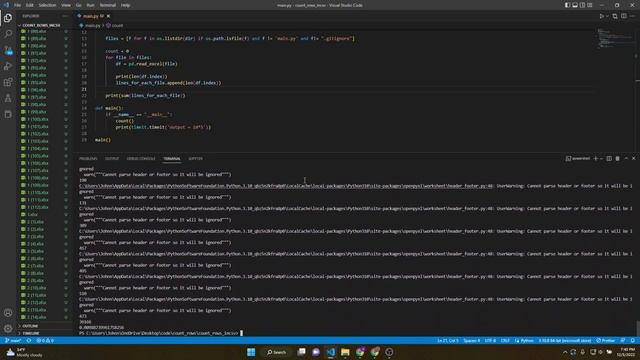This screenshot has height=360, width=640.
Task: Open the Search view in activity bar
Action: 8,34
